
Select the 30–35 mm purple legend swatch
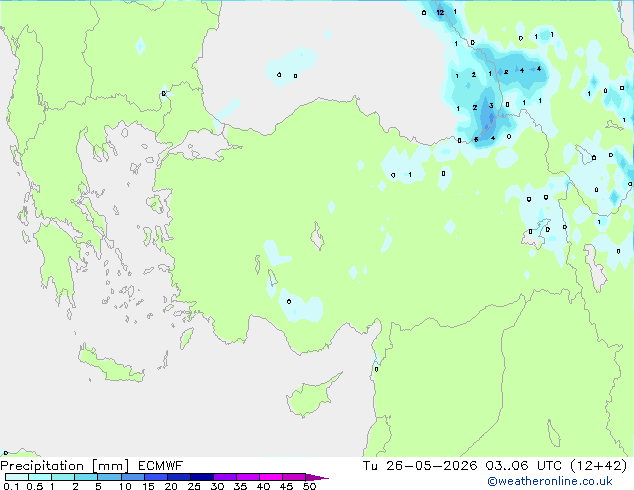pyautogui.click(x=225, y=477)
